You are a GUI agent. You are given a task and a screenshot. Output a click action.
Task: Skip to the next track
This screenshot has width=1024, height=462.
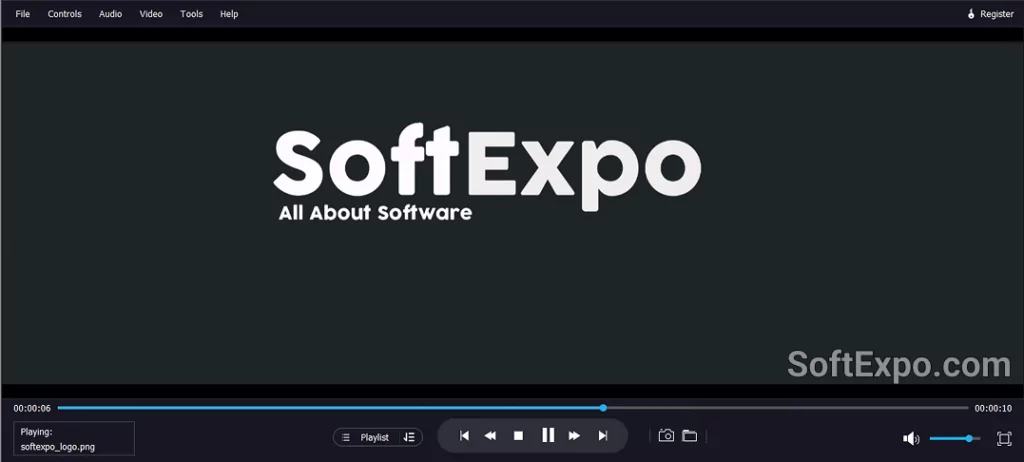603,436
